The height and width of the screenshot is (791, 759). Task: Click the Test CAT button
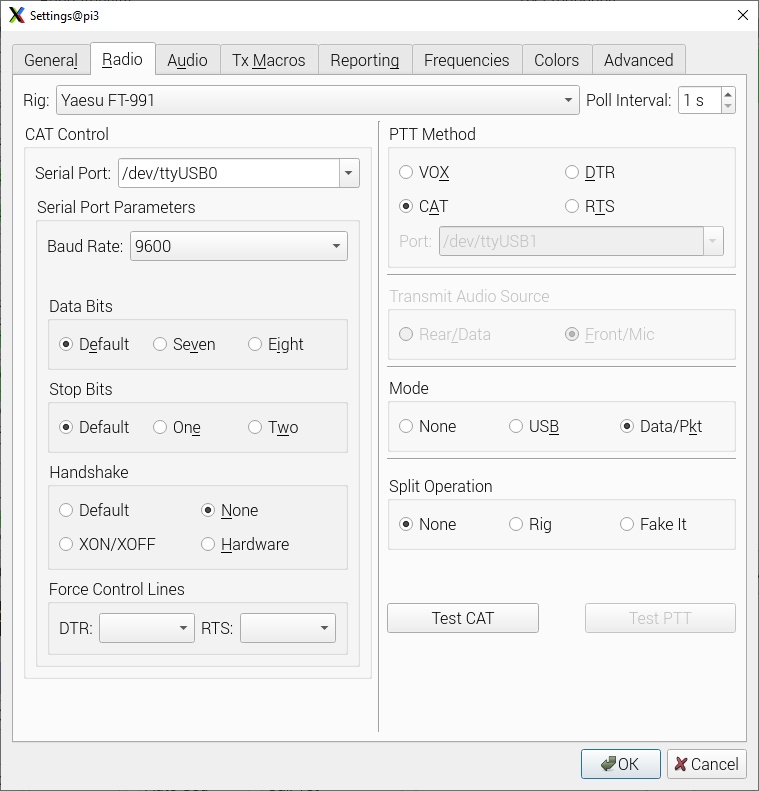(x=463, y=618)
